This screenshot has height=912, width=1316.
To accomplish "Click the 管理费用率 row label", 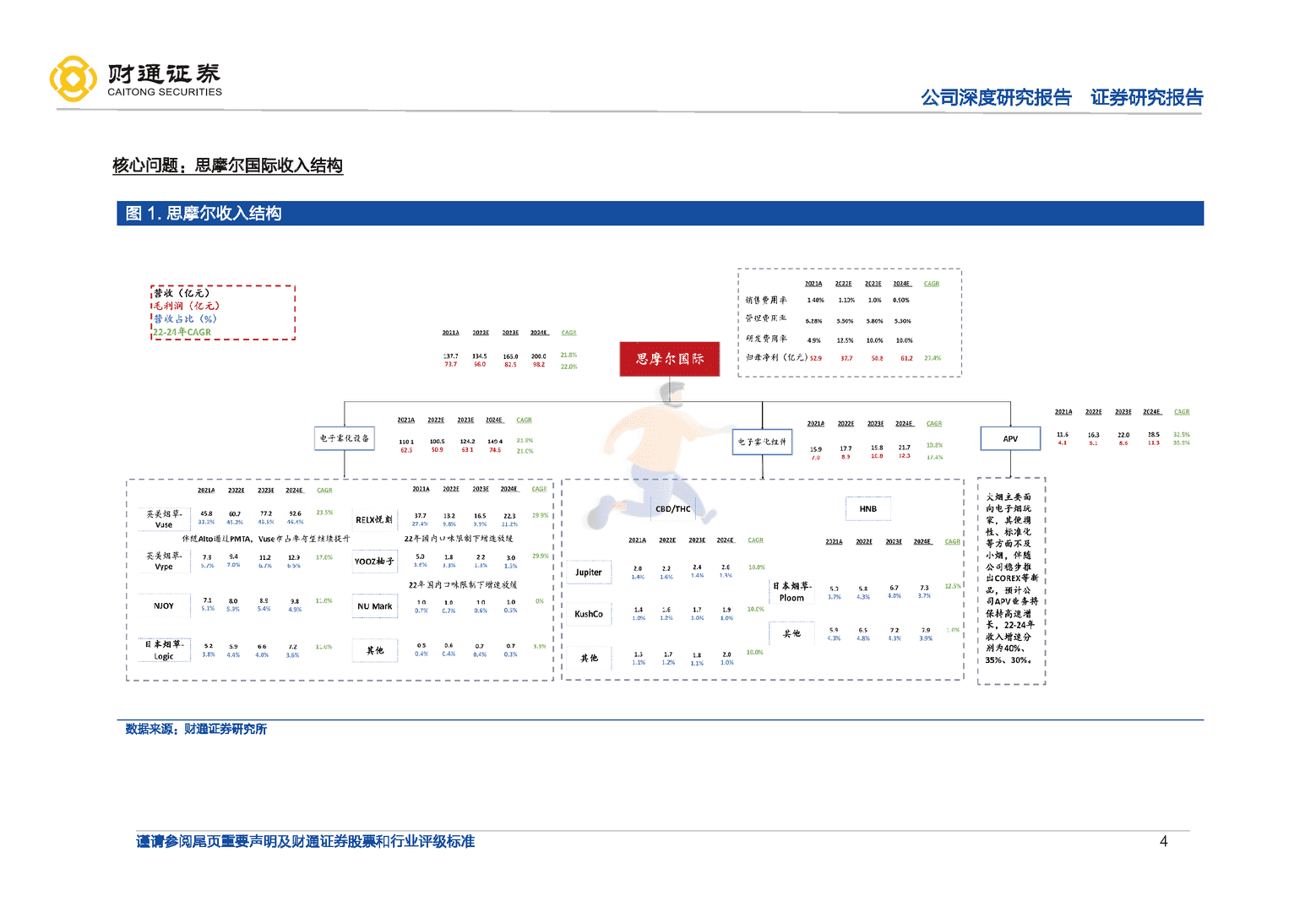I will pyautogui.click(x=766, y=318).
